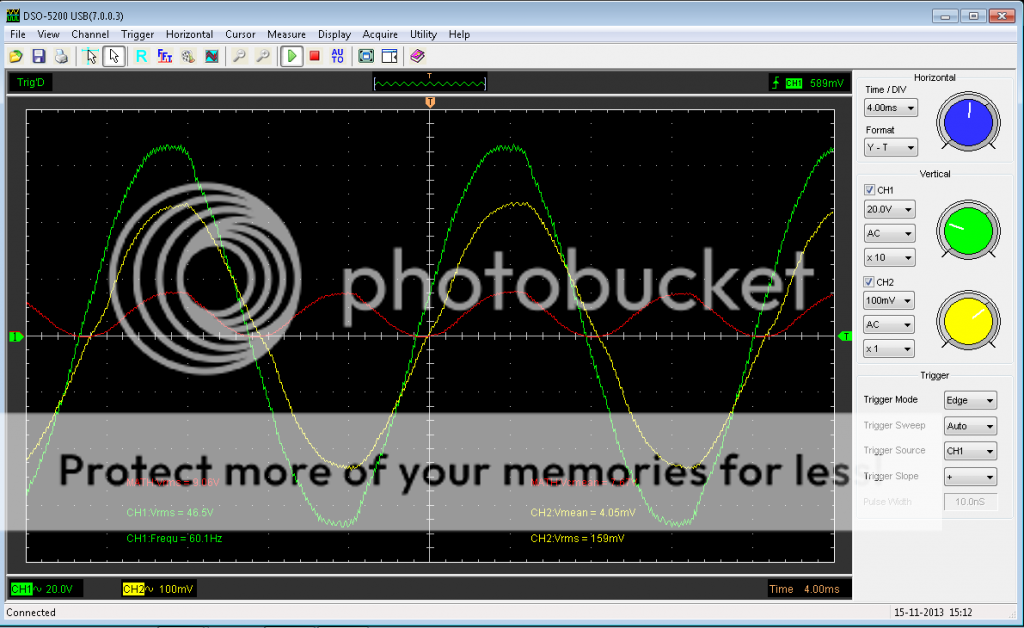The width and height of the screenshot is (1024, 628).
Task: Toggle the CH1 channel checkbox
Action: (869, 190)
